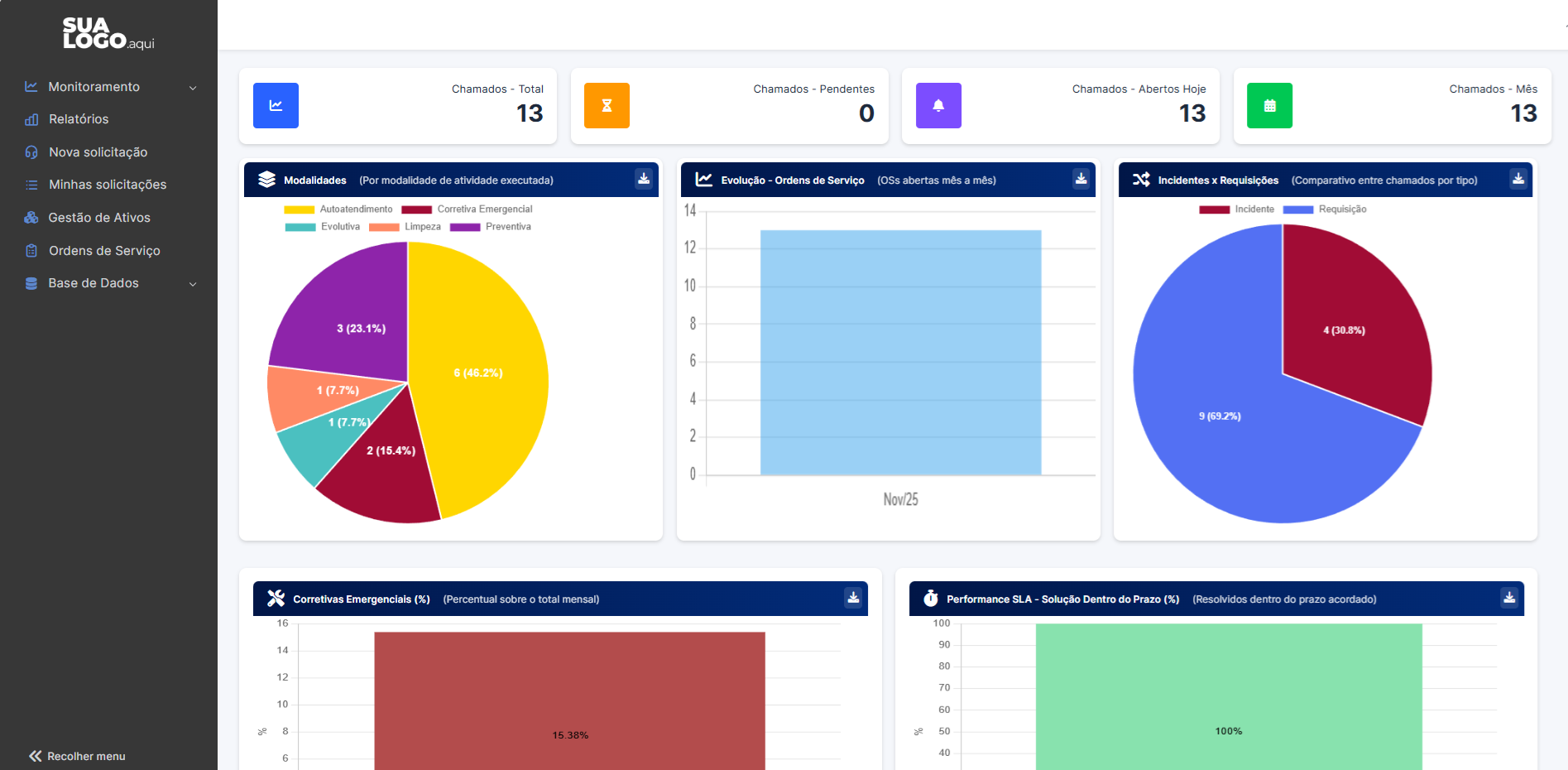Click the purple bell Abertos Hoje icon
This screenshot has height=770, width=1568.
click(938, 105)
